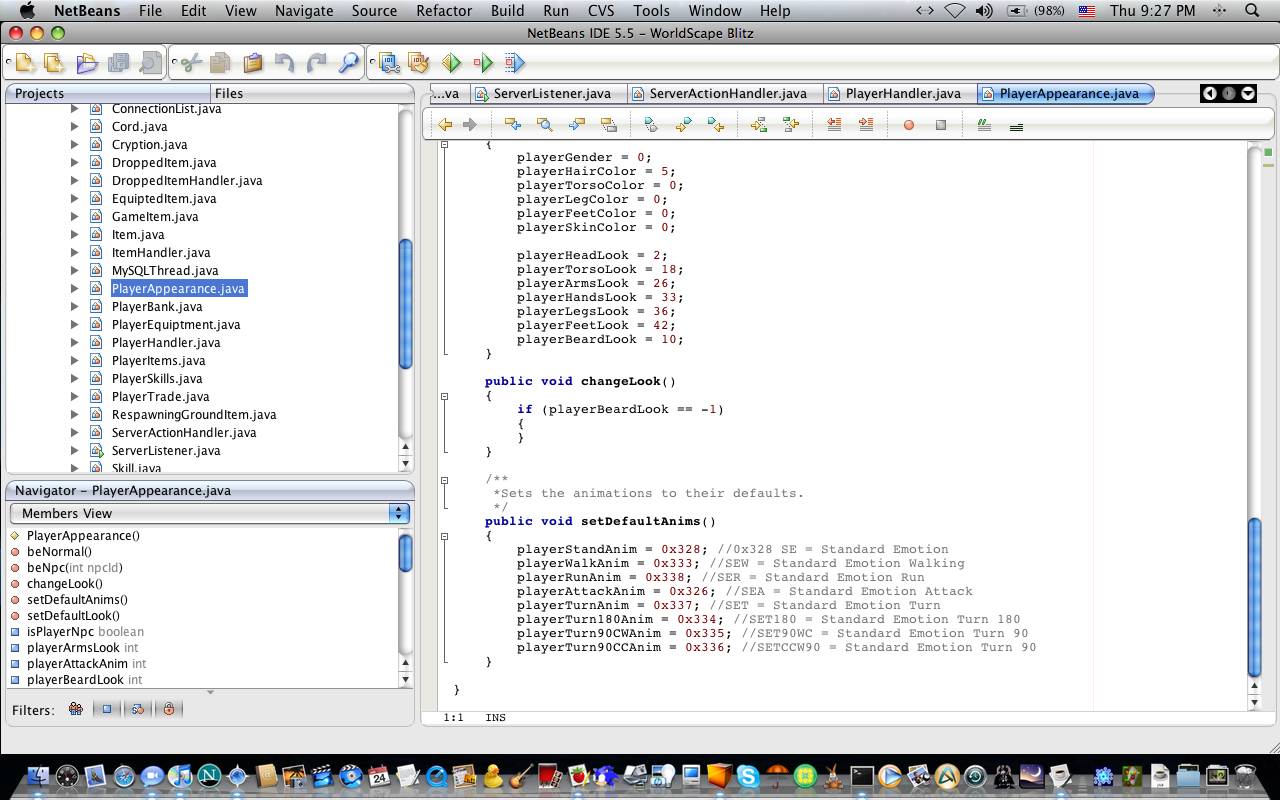This screenshot has width=1280, height=800.
Task: Click the Redo arrow icon
Action: click(x=316, y=63)
